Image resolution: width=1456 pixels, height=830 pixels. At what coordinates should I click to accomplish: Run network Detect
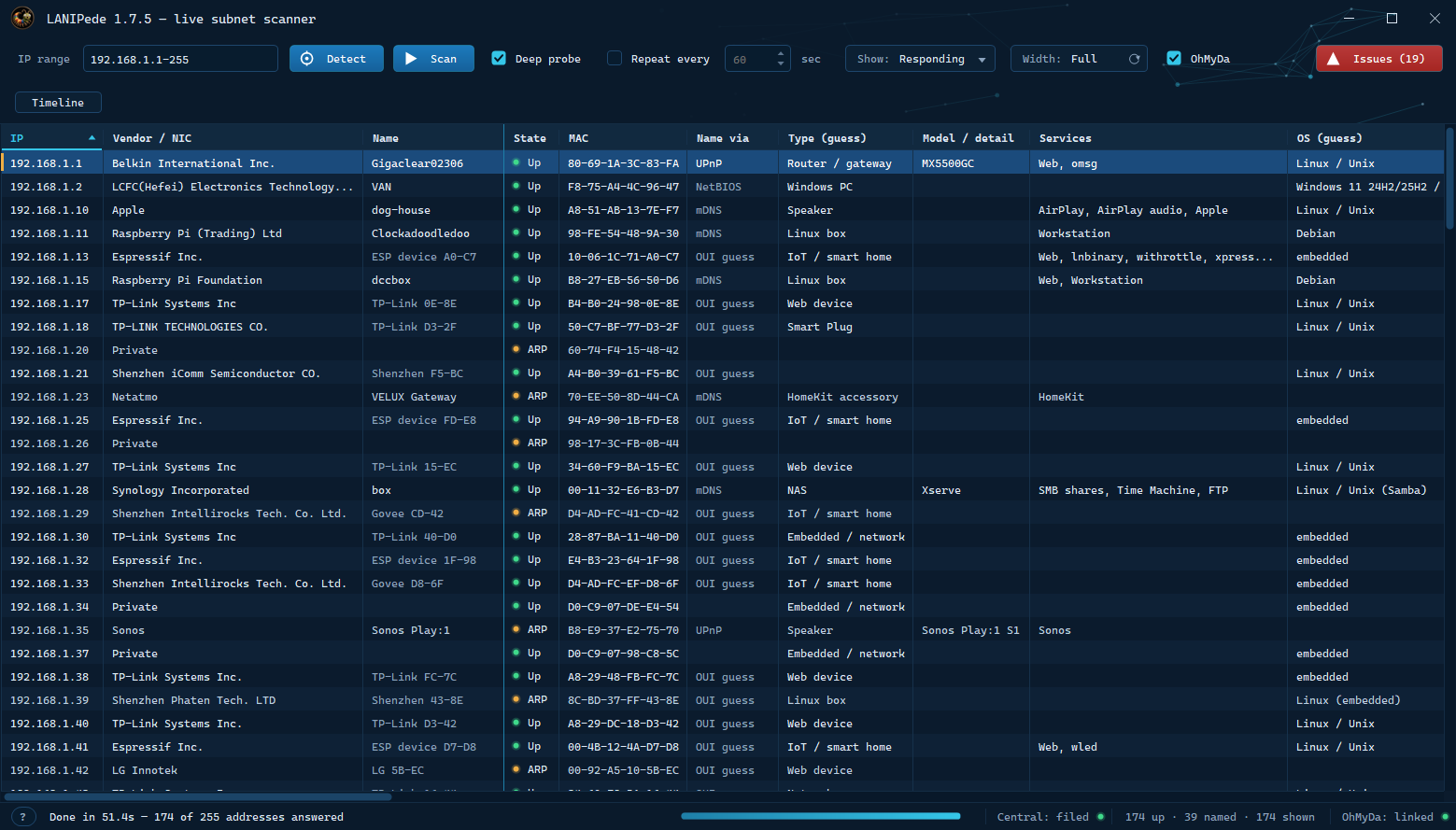[336, 59]
